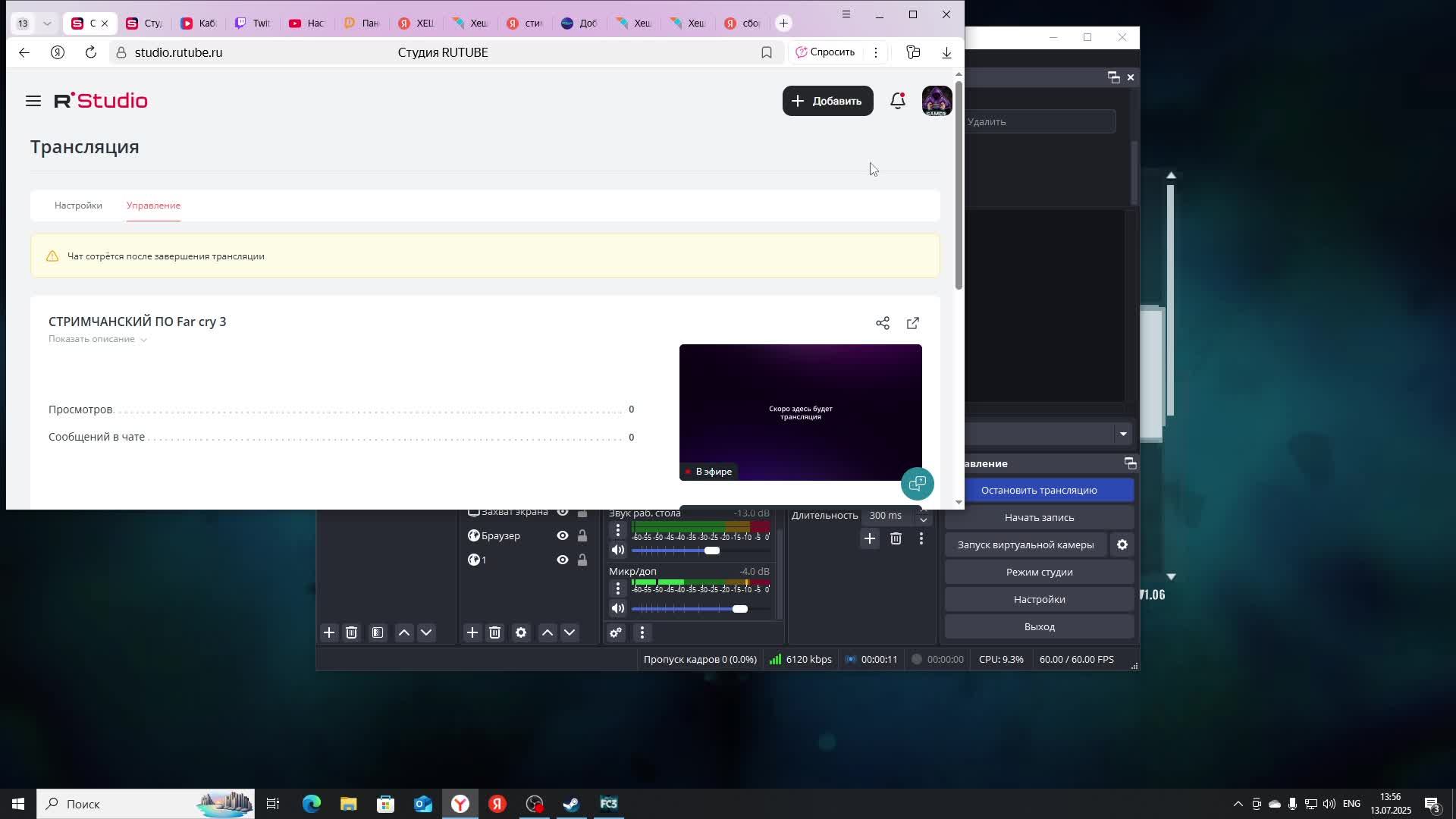The image size is (1456, 819).
Task: Open a new browser tab
Action: pos(783,23)
